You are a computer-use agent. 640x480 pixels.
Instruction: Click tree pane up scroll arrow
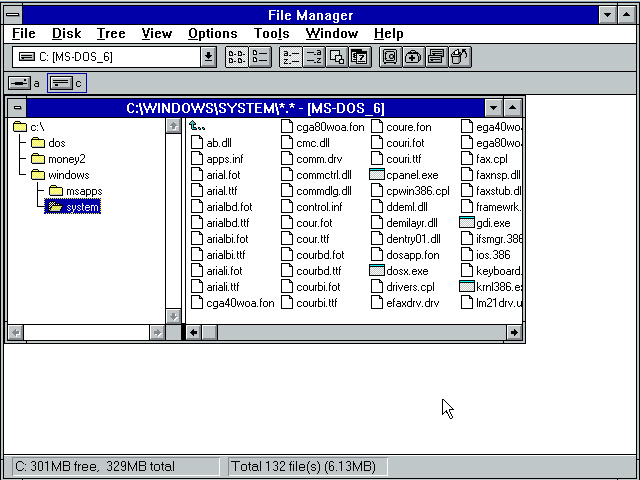[x=173, y=126]
